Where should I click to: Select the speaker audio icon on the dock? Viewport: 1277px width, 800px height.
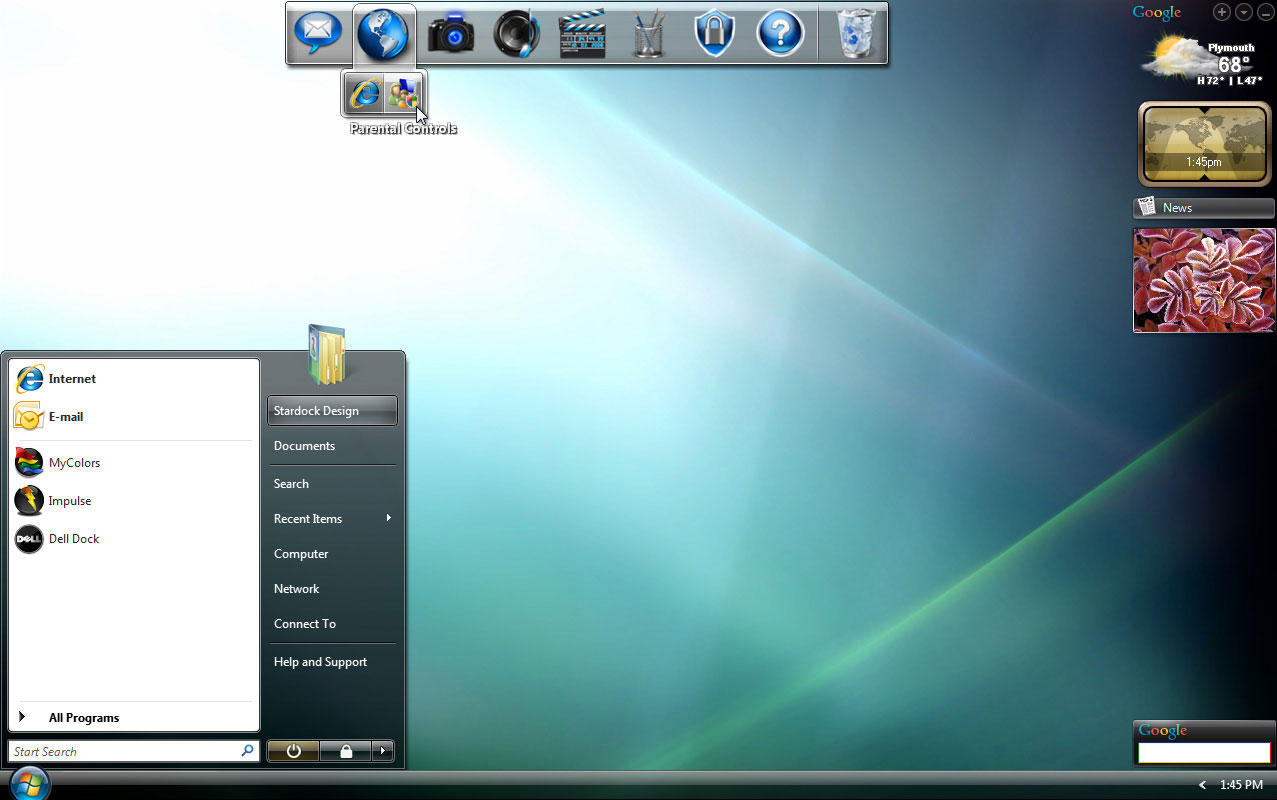coord(516,33)
